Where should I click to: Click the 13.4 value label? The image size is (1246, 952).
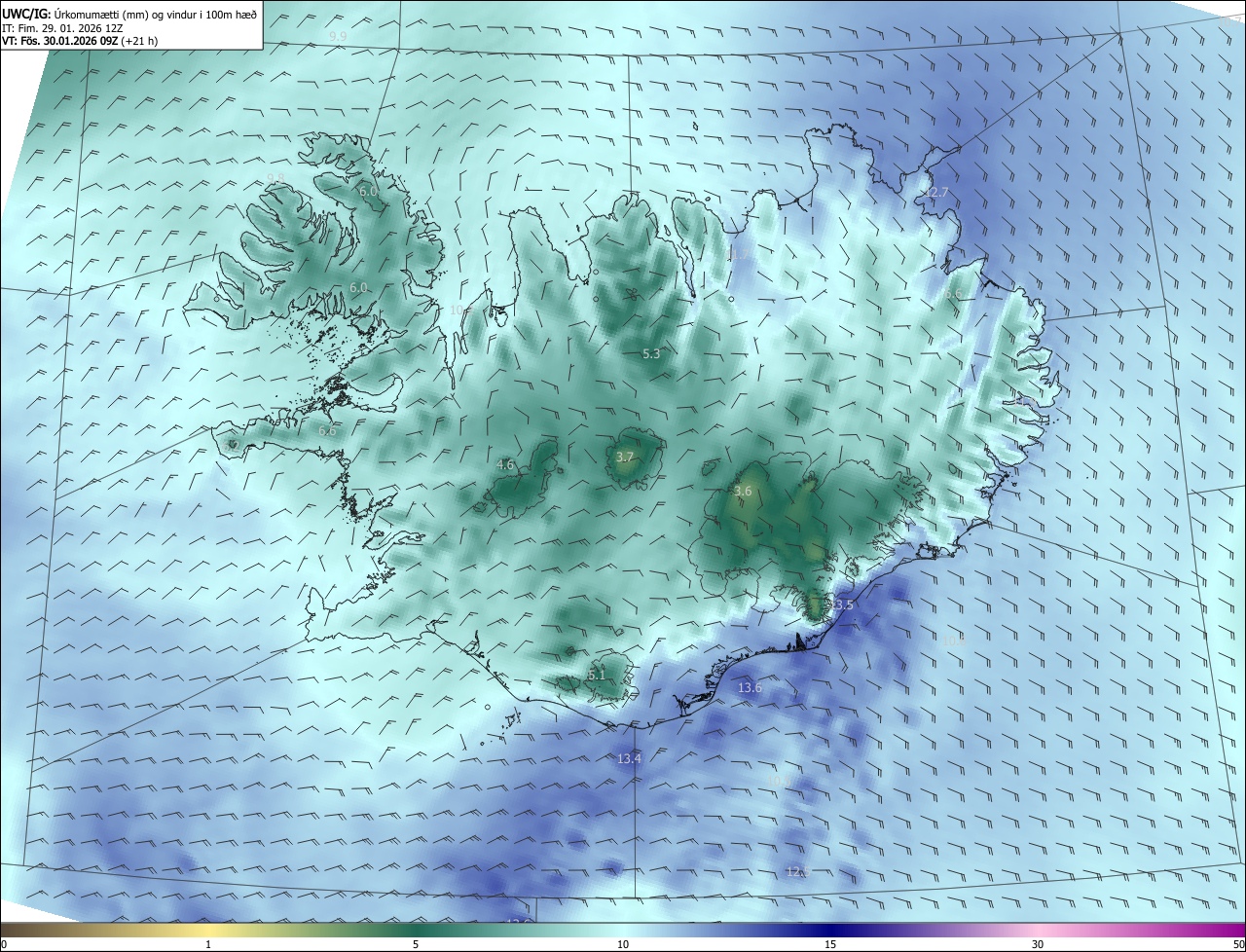pyautogui.click(x=630, y=758)
